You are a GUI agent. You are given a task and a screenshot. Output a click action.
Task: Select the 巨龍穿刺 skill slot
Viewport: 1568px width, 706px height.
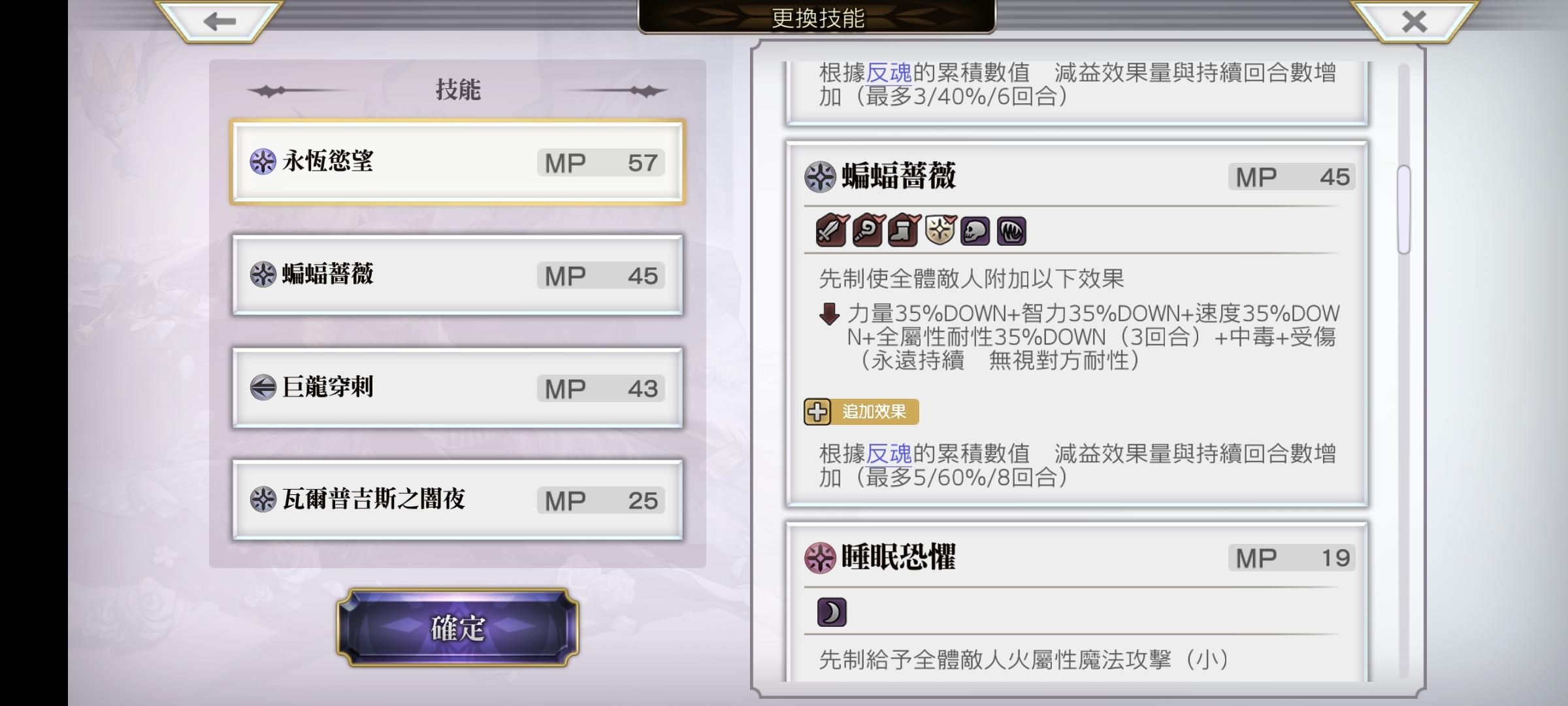[x=457, y=388]
